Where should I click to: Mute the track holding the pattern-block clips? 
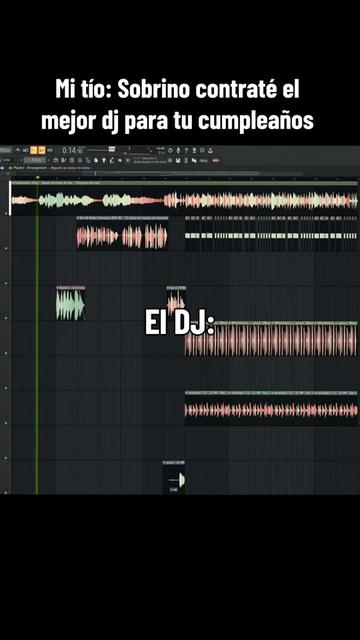coord(6,248)
